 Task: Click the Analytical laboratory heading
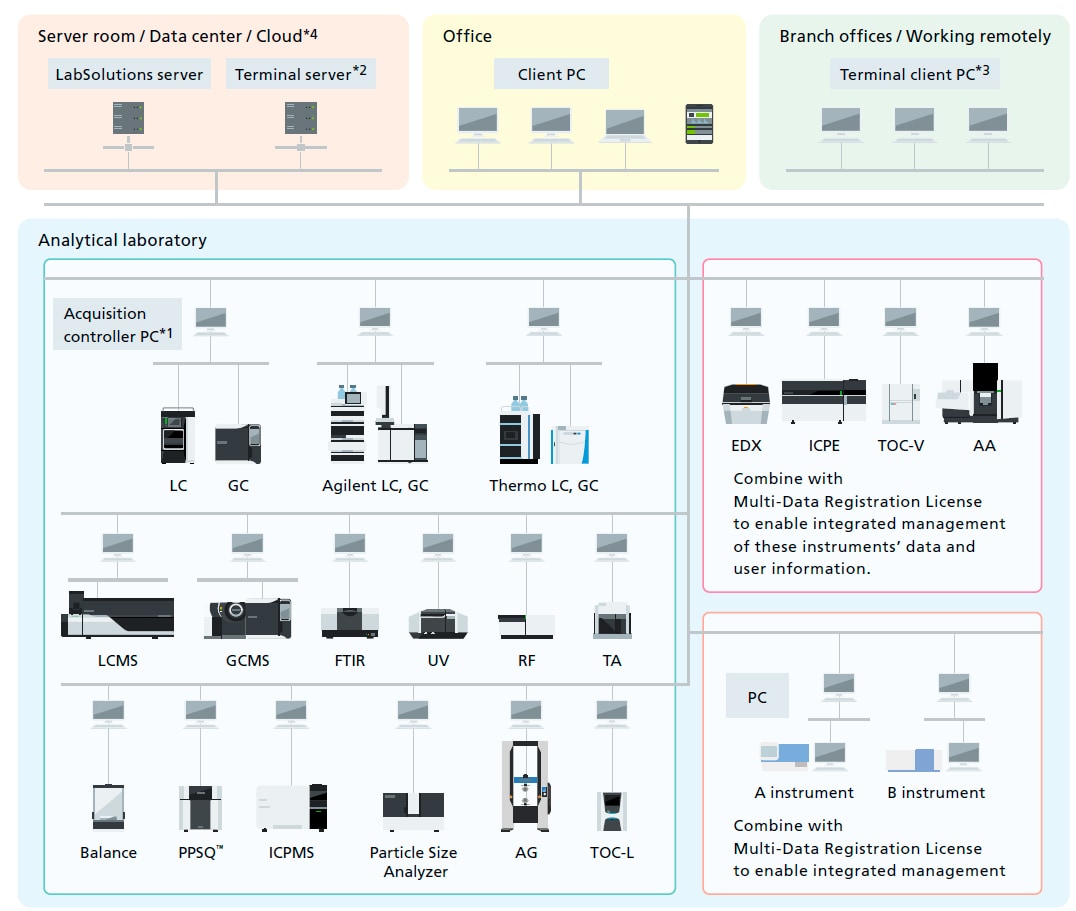pos(122,240)
